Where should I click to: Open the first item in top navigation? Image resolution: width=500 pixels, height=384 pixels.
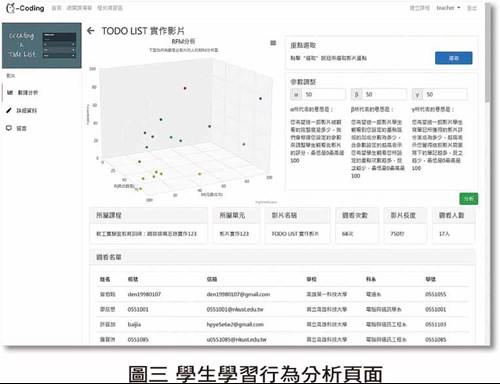56,8
